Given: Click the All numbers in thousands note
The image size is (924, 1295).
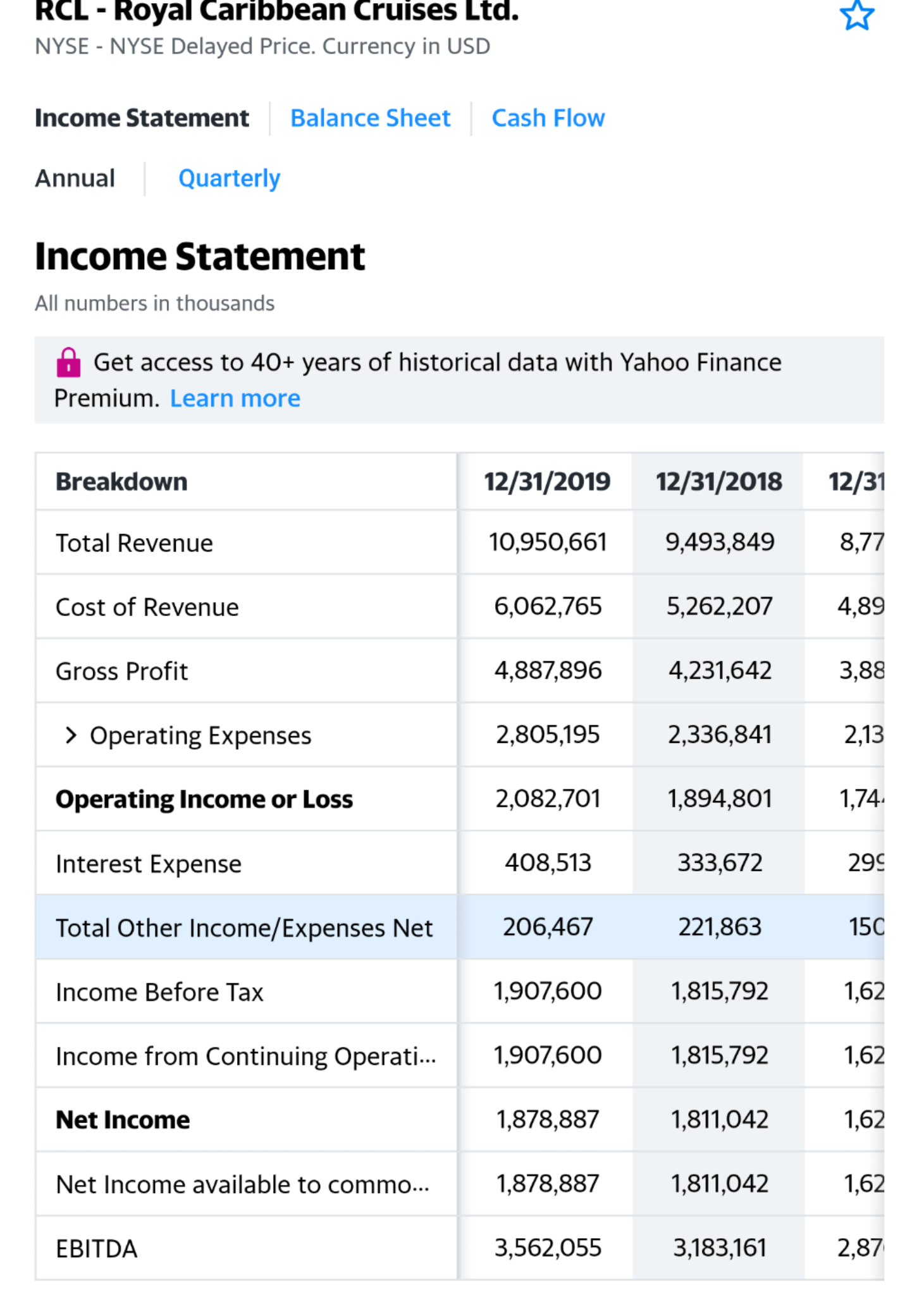Looking at the screenshot, I should (x=155, y=304).
